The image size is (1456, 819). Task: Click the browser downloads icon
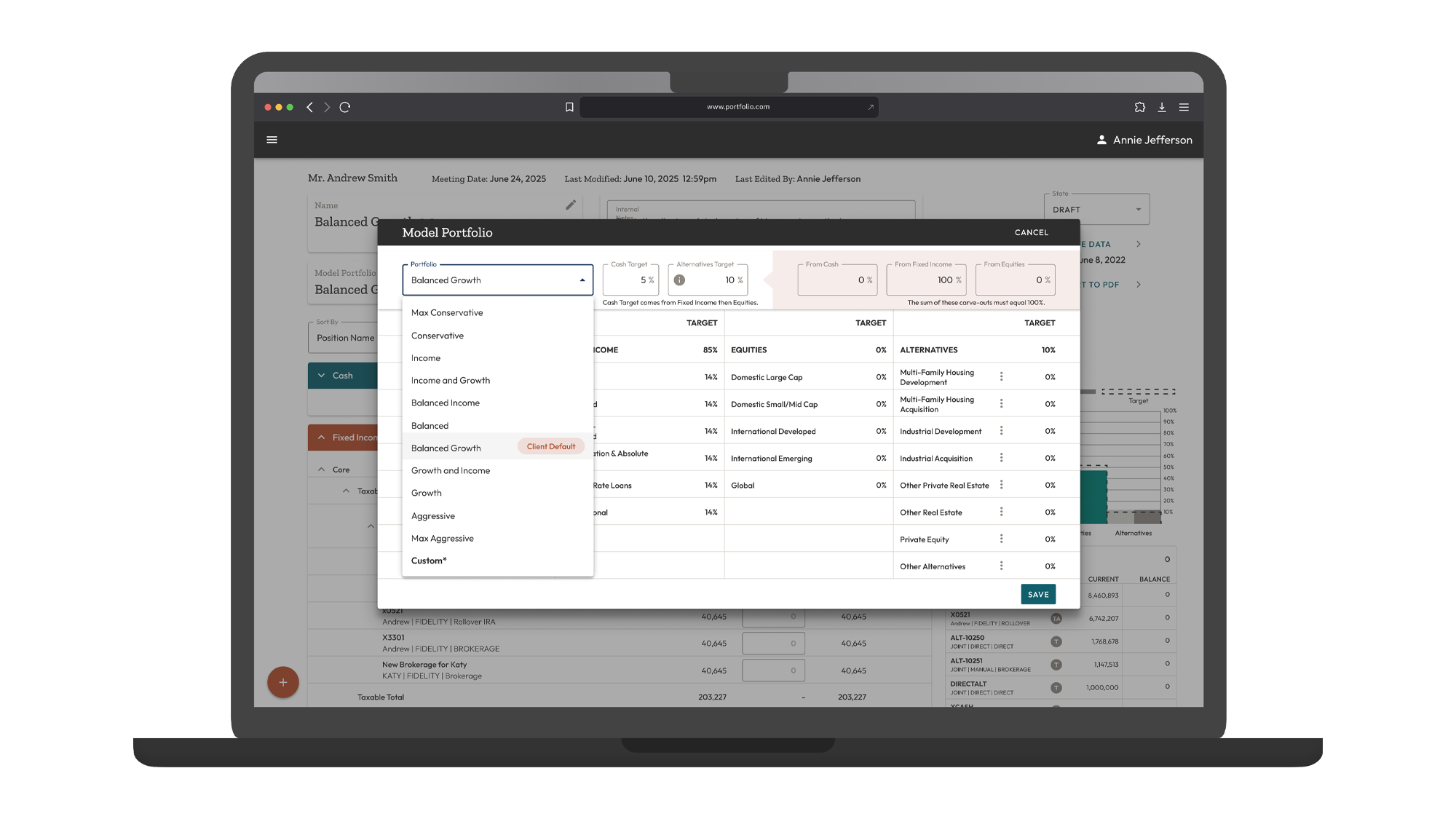(1162, 107)
